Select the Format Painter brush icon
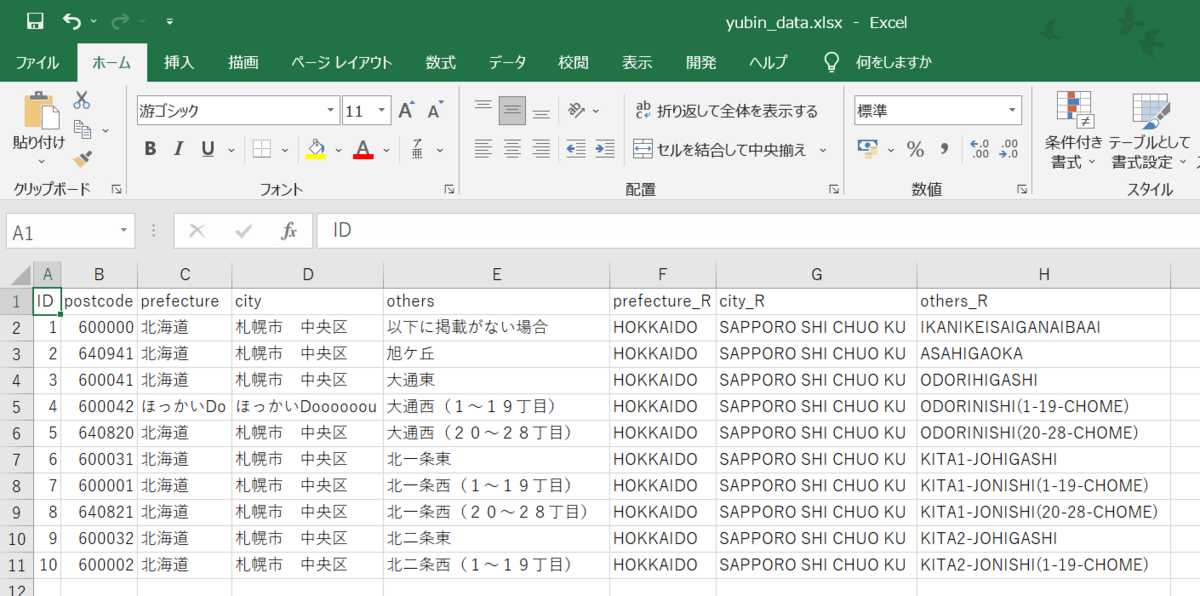This screenshot has width=1200, height=596. tap(82, 158)
